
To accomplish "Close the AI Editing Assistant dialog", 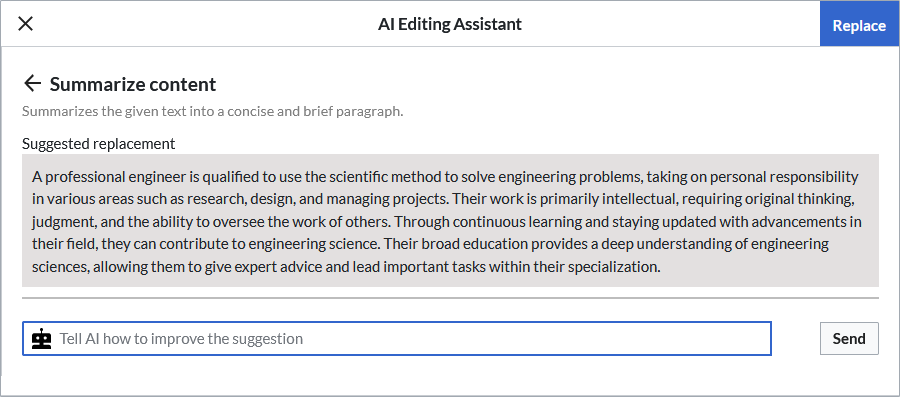I will click(x=26, y=24).
